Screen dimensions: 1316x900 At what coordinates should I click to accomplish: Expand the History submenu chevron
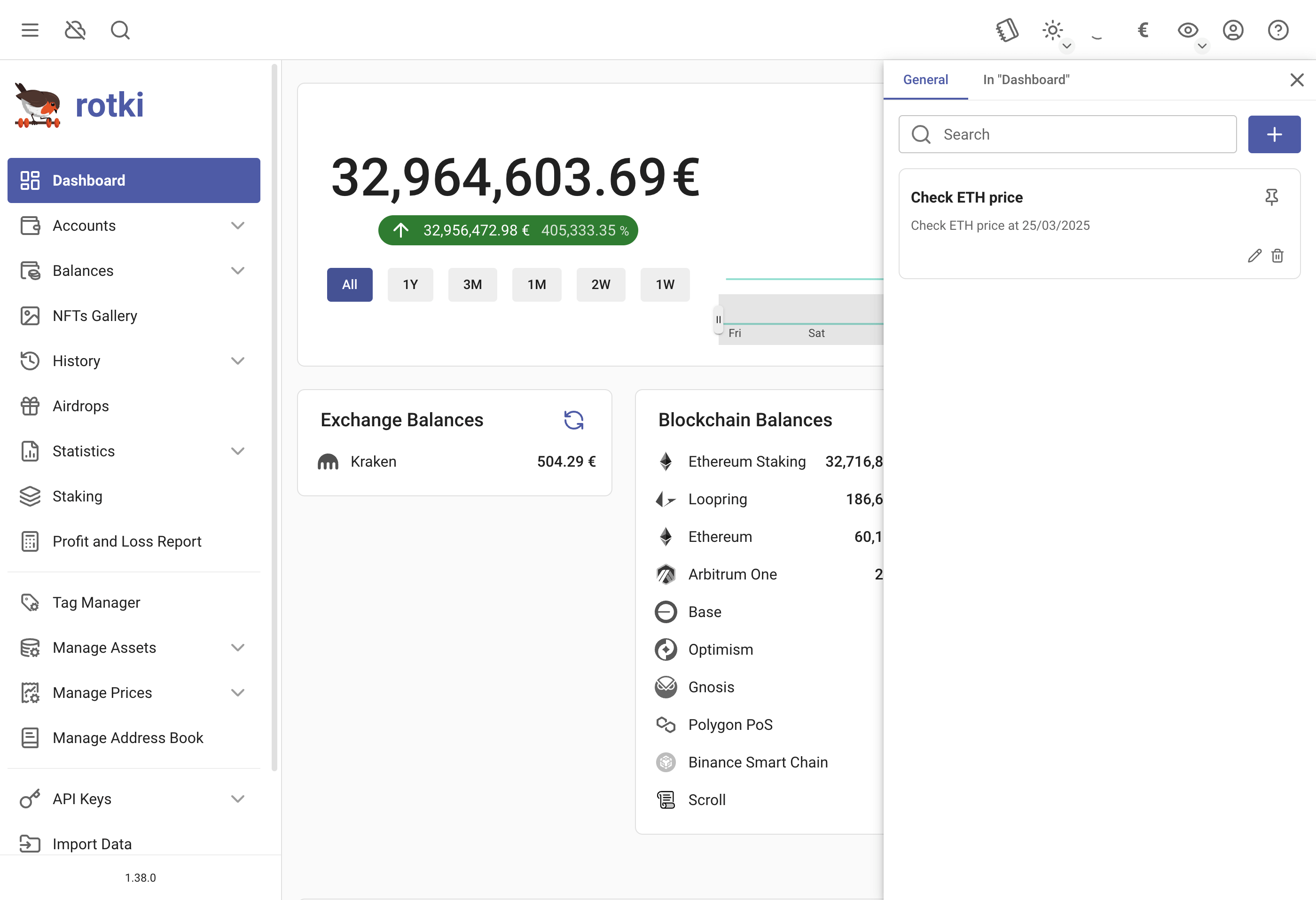[x=238, y=361]
